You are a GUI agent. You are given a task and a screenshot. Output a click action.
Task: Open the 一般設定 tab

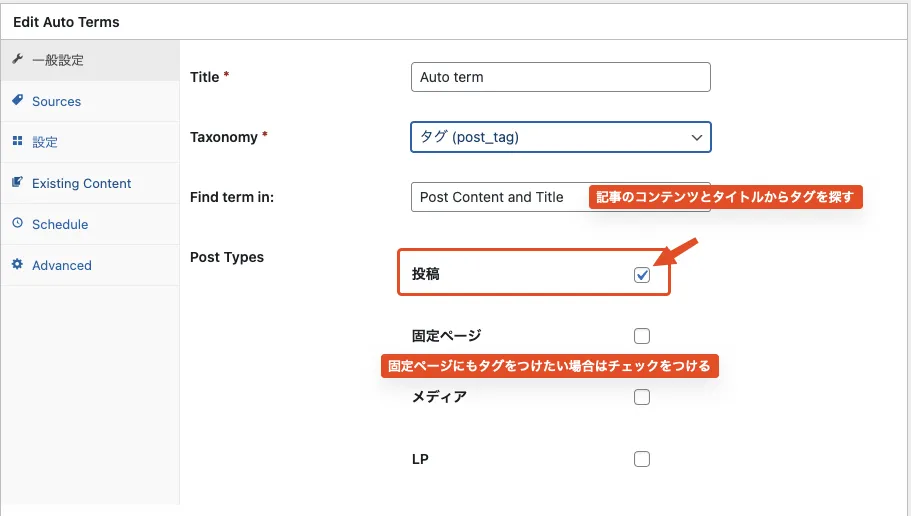coord(90,60)
